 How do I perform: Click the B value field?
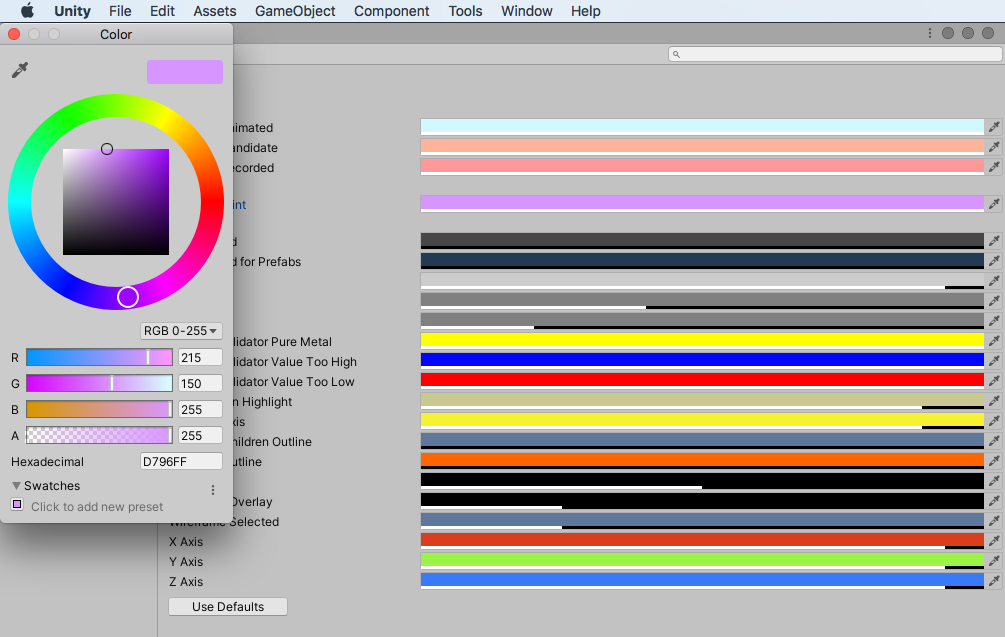(200, 409)
